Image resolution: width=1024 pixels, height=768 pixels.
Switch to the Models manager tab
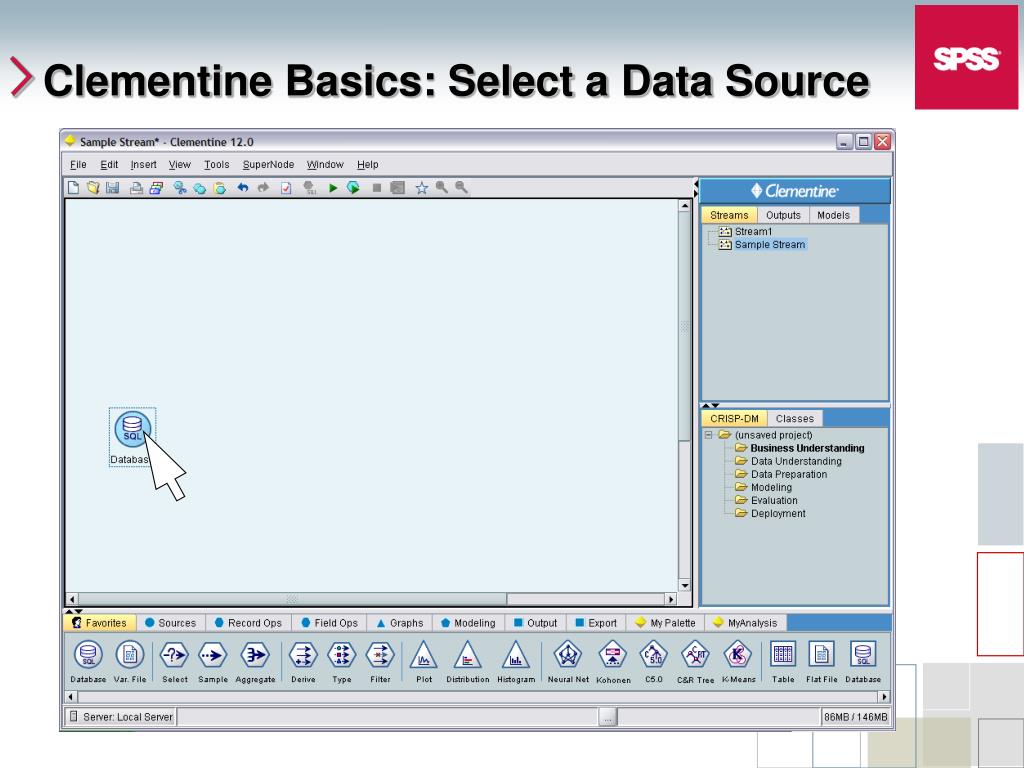(x=833, y=215)
